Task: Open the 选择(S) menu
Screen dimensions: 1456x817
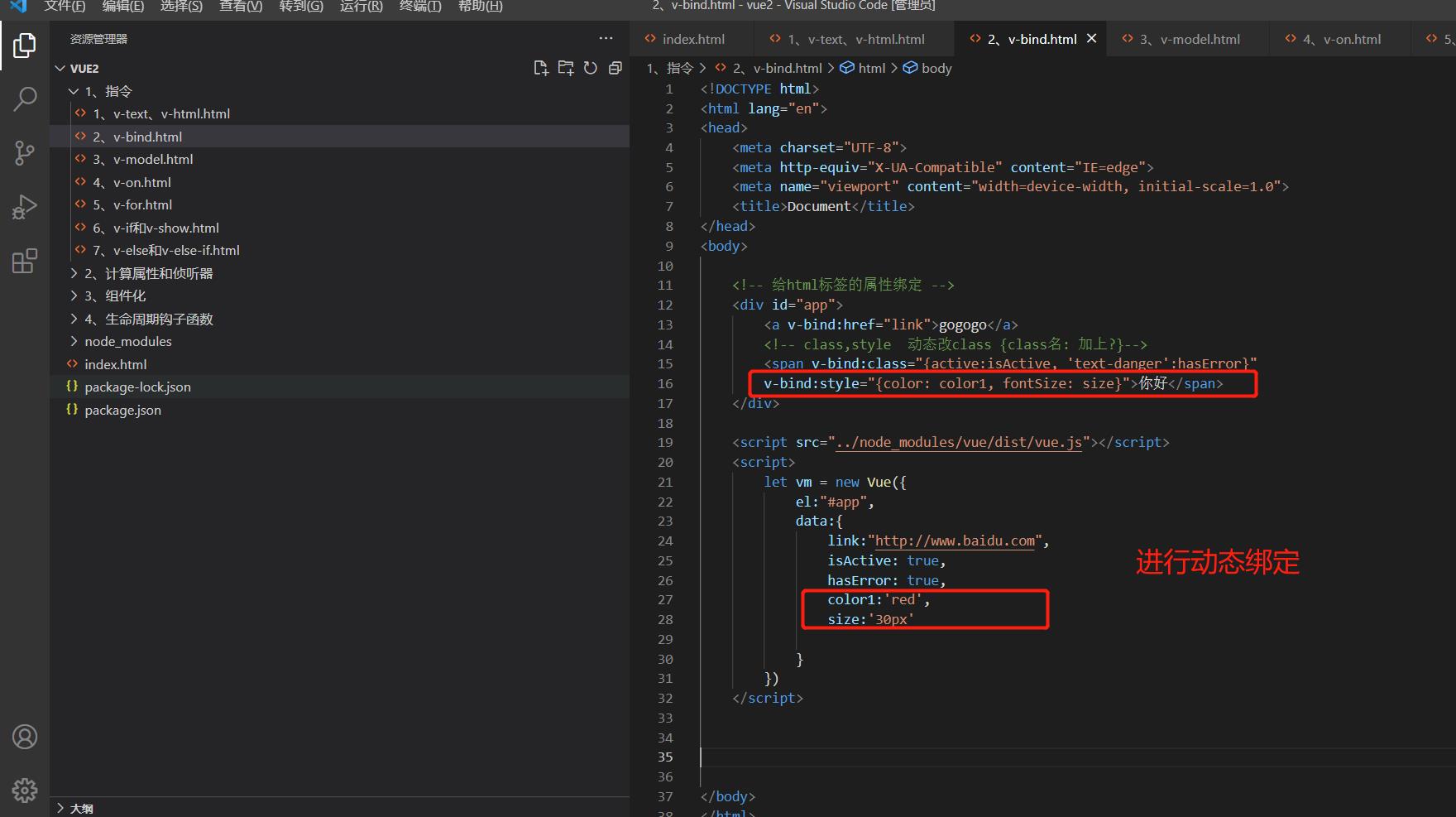Action: pos(181,6)
